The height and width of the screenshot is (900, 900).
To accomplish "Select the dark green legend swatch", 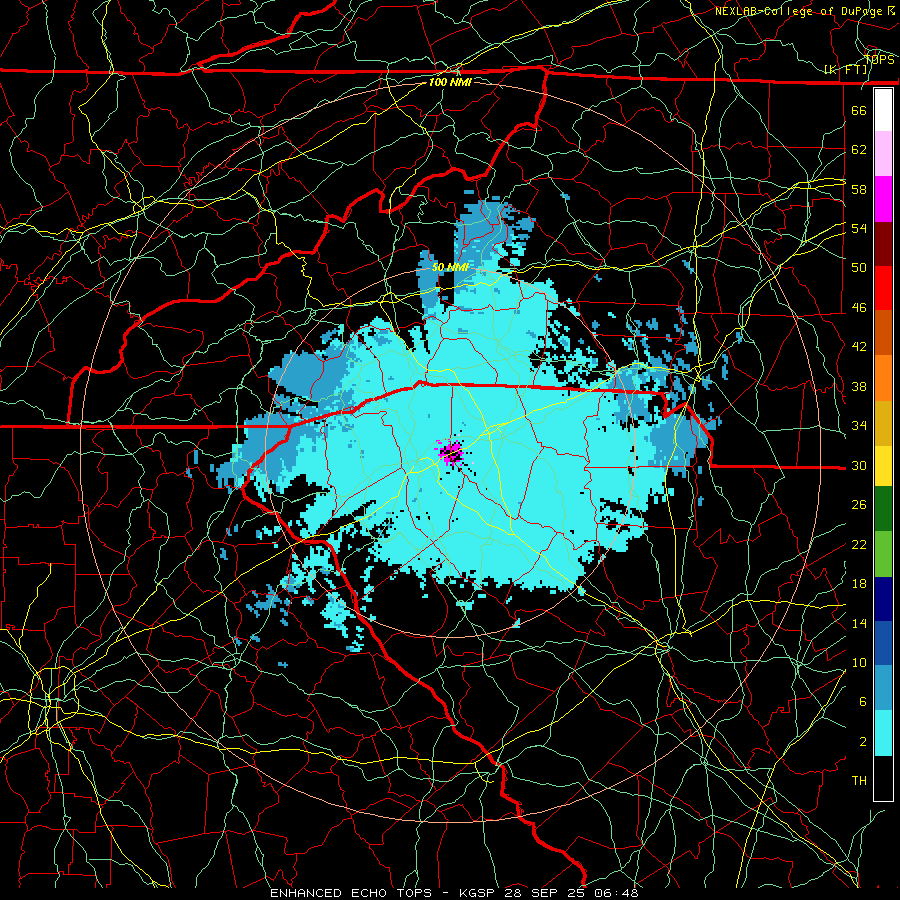I will 883,509.
